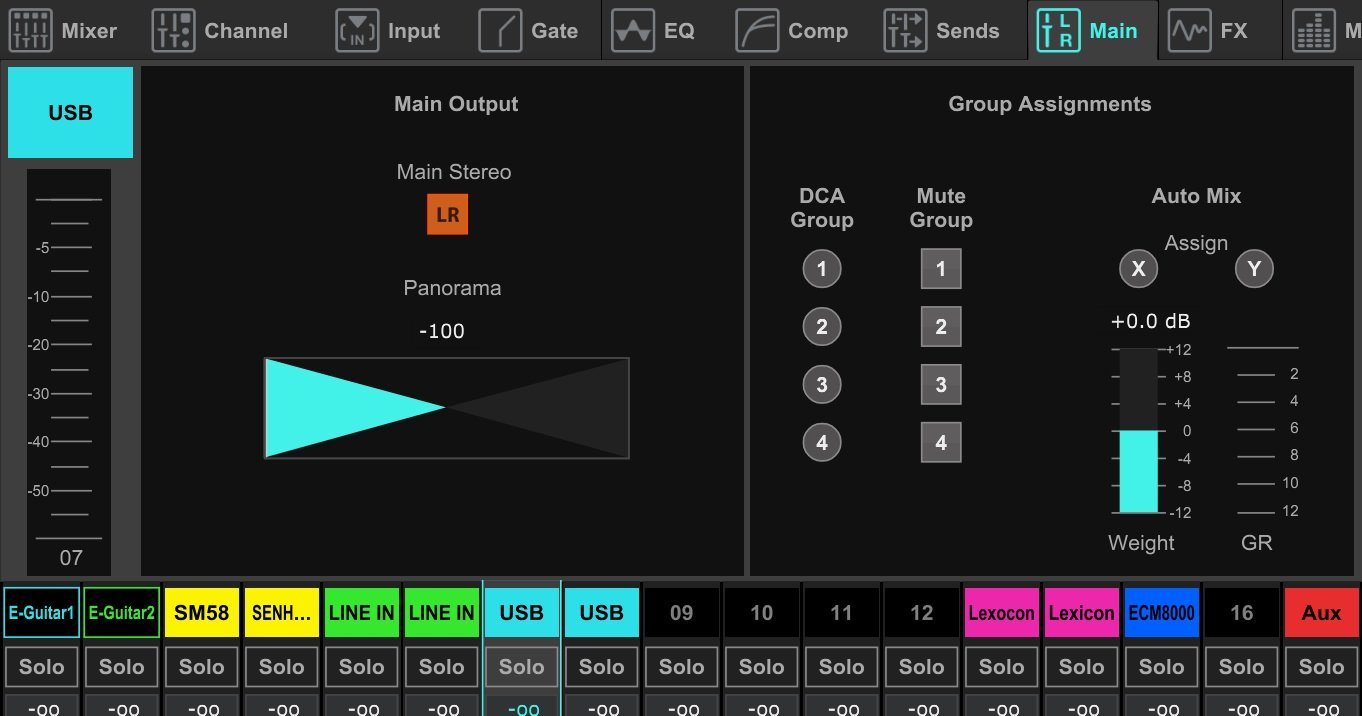Adjust the Auto Mix Weight fader
Viewport: 1362px width, 716px height.
click(1138, 431)
